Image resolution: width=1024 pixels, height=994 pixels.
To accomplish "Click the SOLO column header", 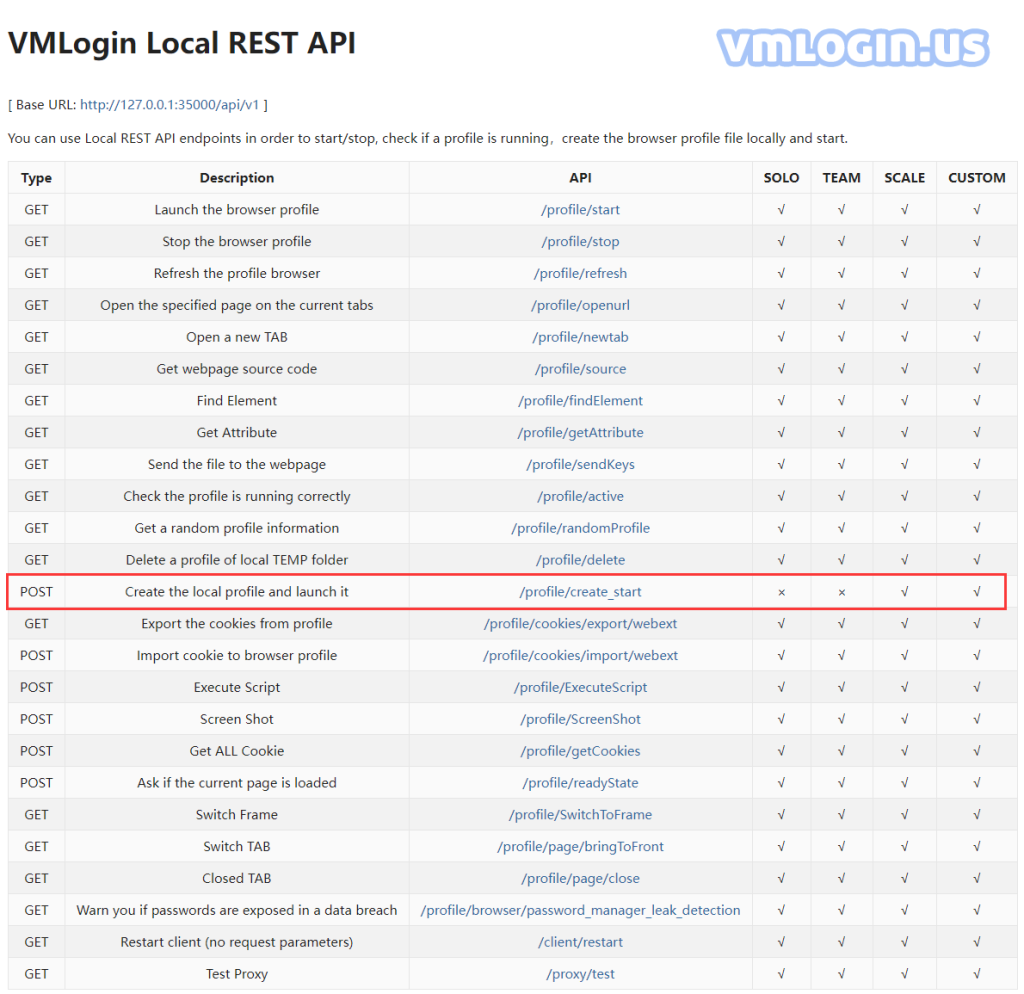I will point(781,178).
